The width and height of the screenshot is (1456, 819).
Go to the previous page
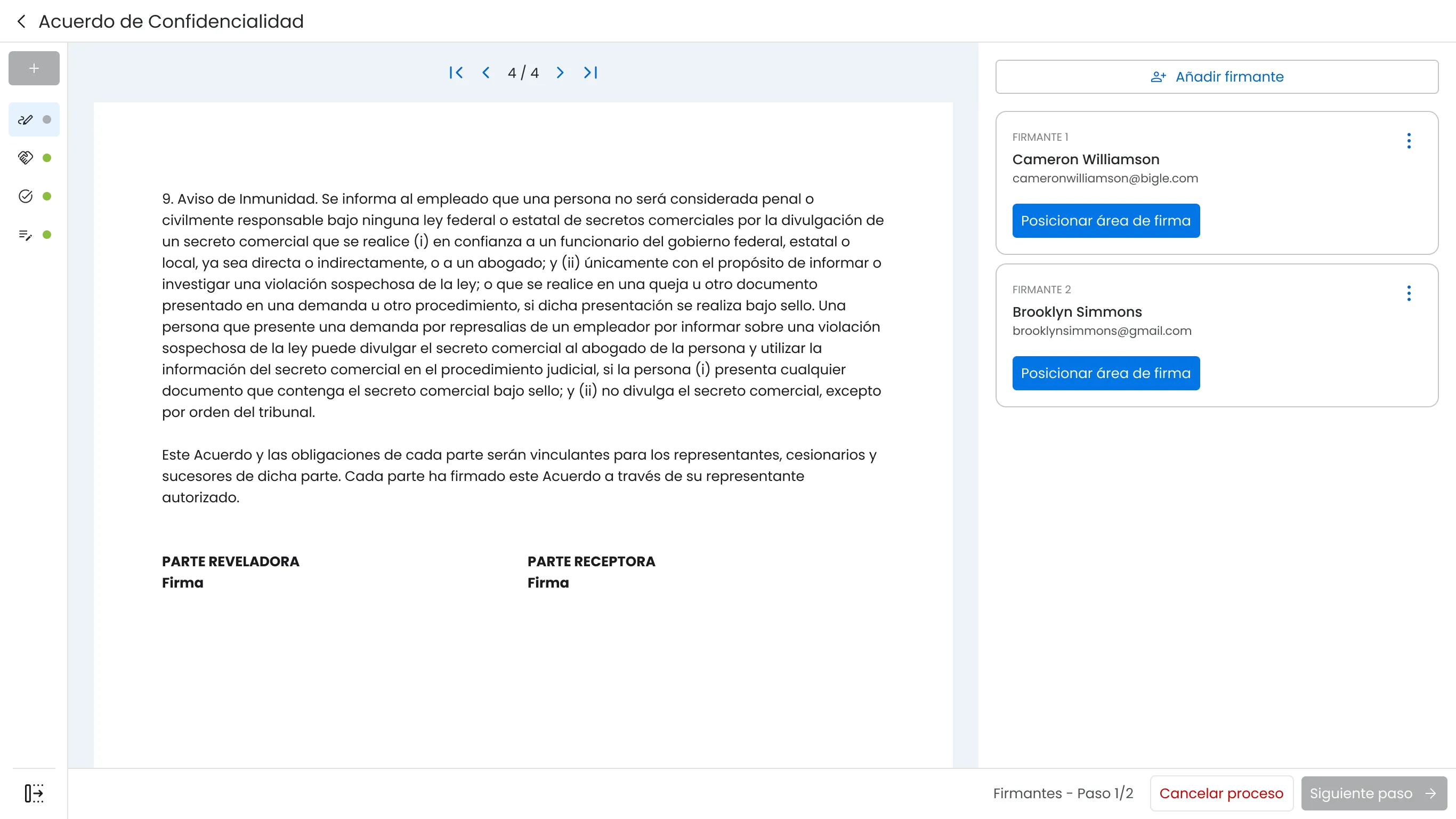click(486, 73)
